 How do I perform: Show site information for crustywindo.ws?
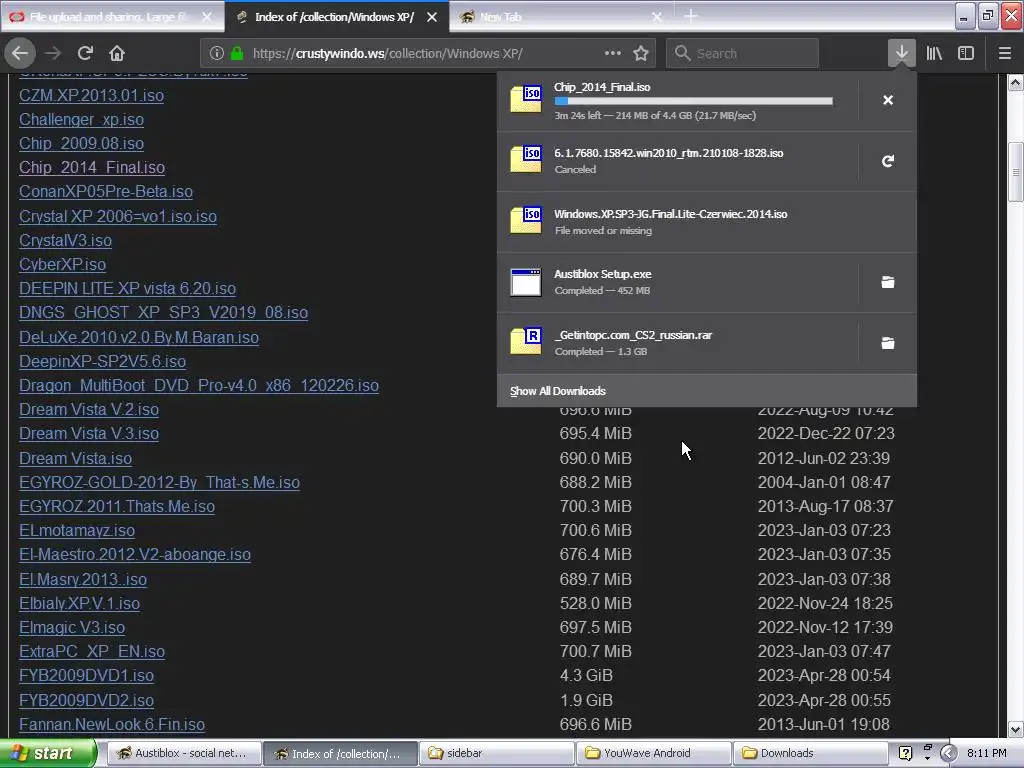[x=217, y=54]
